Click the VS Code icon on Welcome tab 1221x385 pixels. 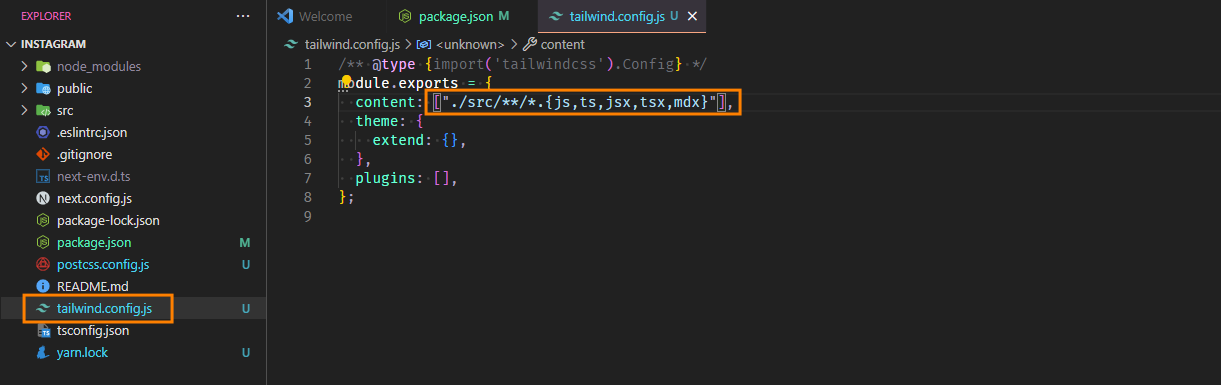click(x=285, y=16)
